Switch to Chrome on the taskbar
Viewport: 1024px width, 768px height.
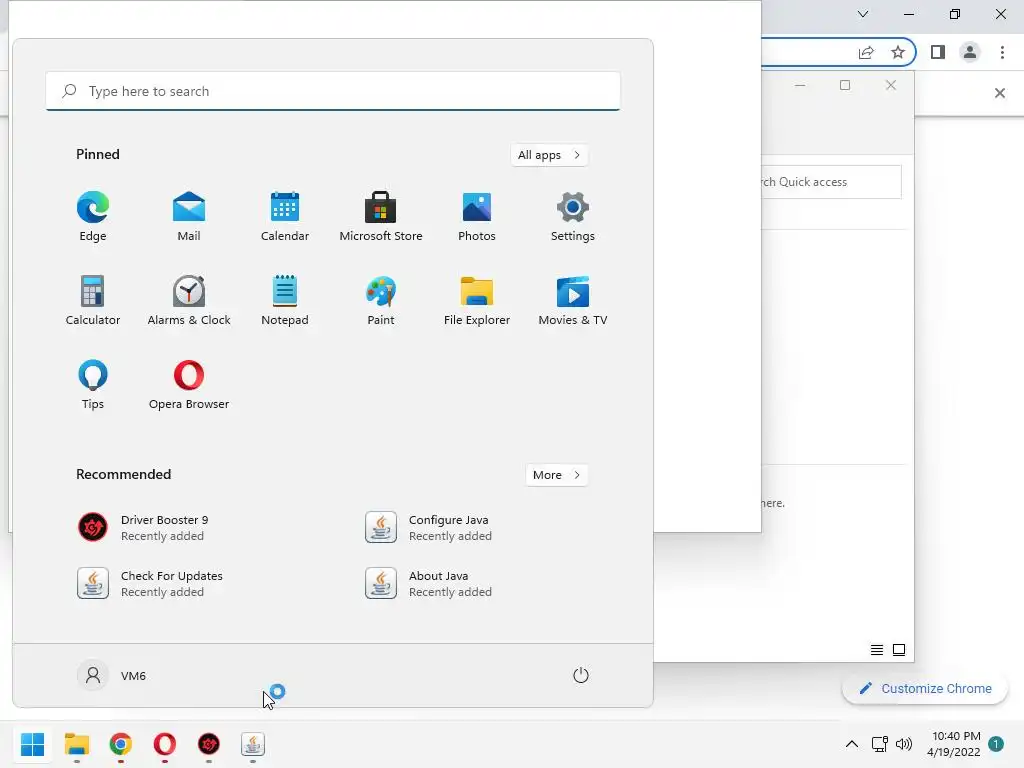(x=121, y=744)
